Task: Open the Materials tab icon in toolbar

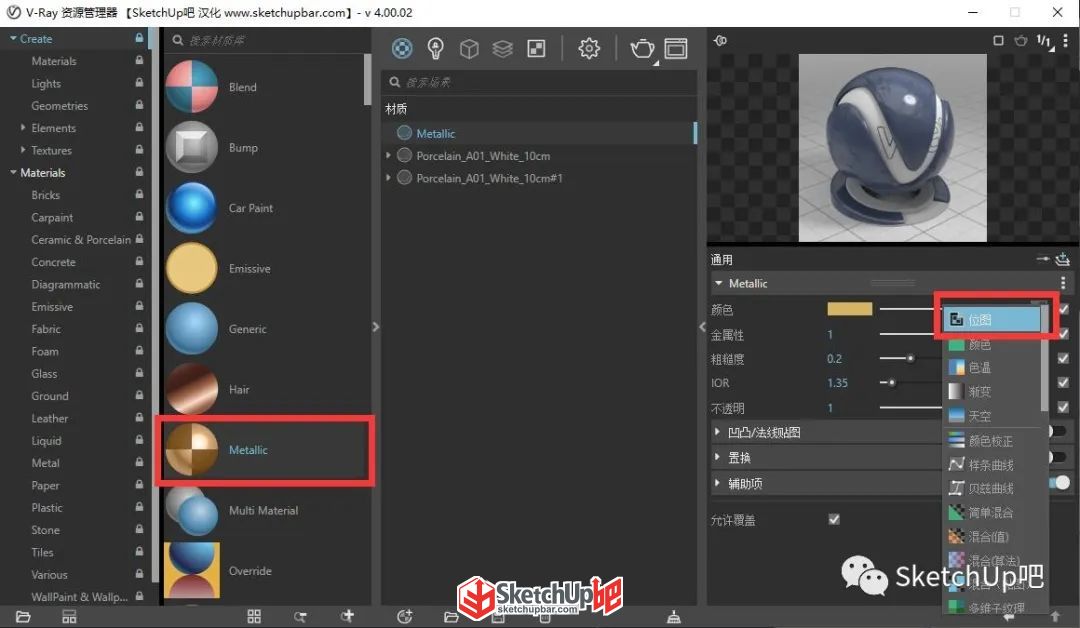Action: pos(402,48)
